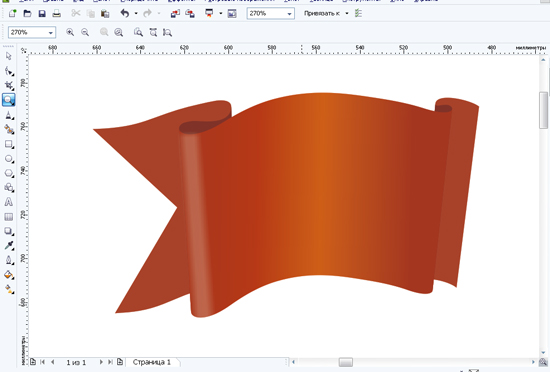Click the horizontal scrollbar right arrow
The image size is (550, 372).
coord(533,362)
